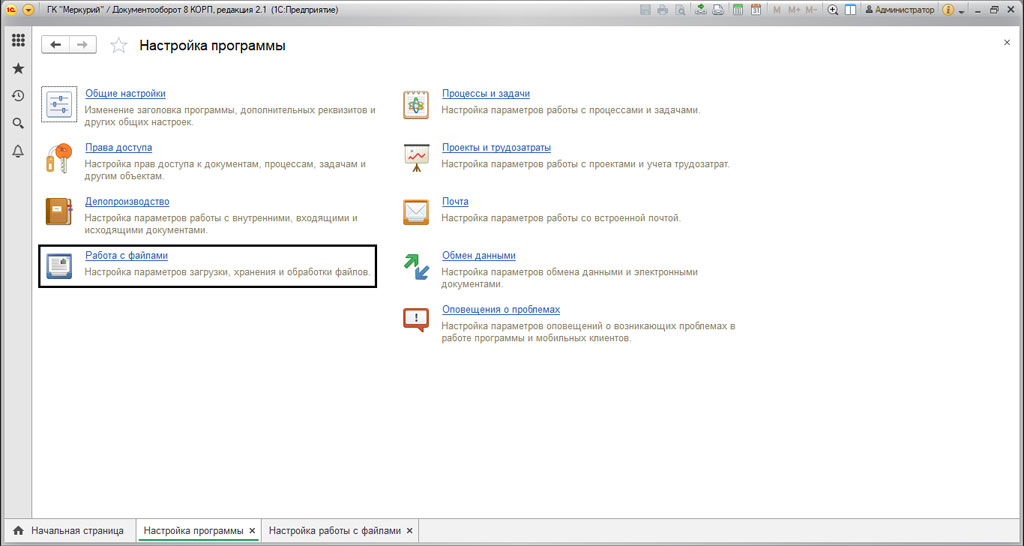Screen dimensions: 1024x546
Task: Open History clock icon in sidebar
Action: click(18, 96)
